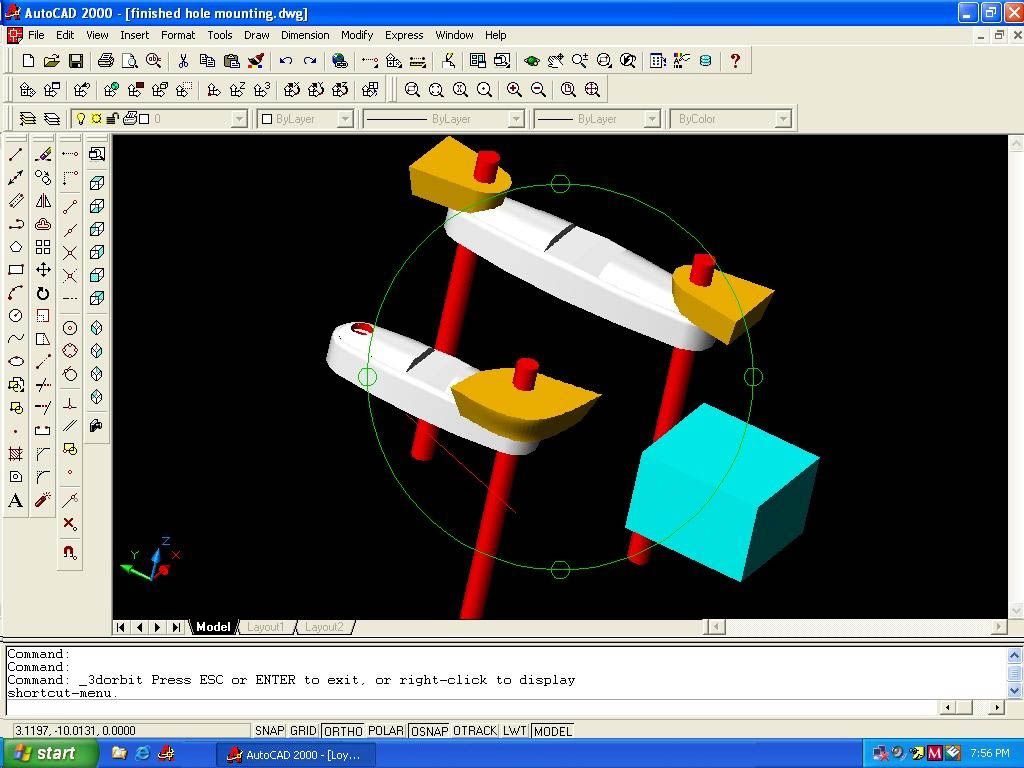The width and height of the screenshot is (1024, 768).
Task: Click the GRID status bar button
Action: 303,731
